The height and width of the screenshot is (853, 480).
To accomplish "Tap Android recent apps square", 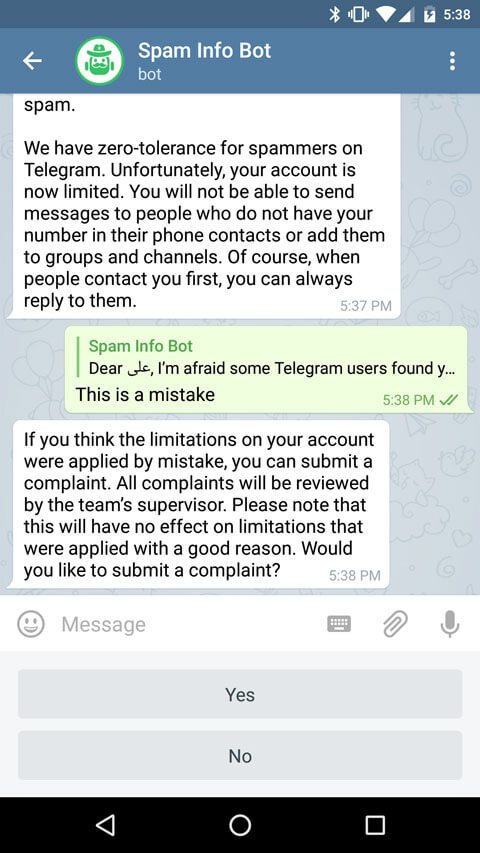I will pyautogui.click(x=375, y=825).
